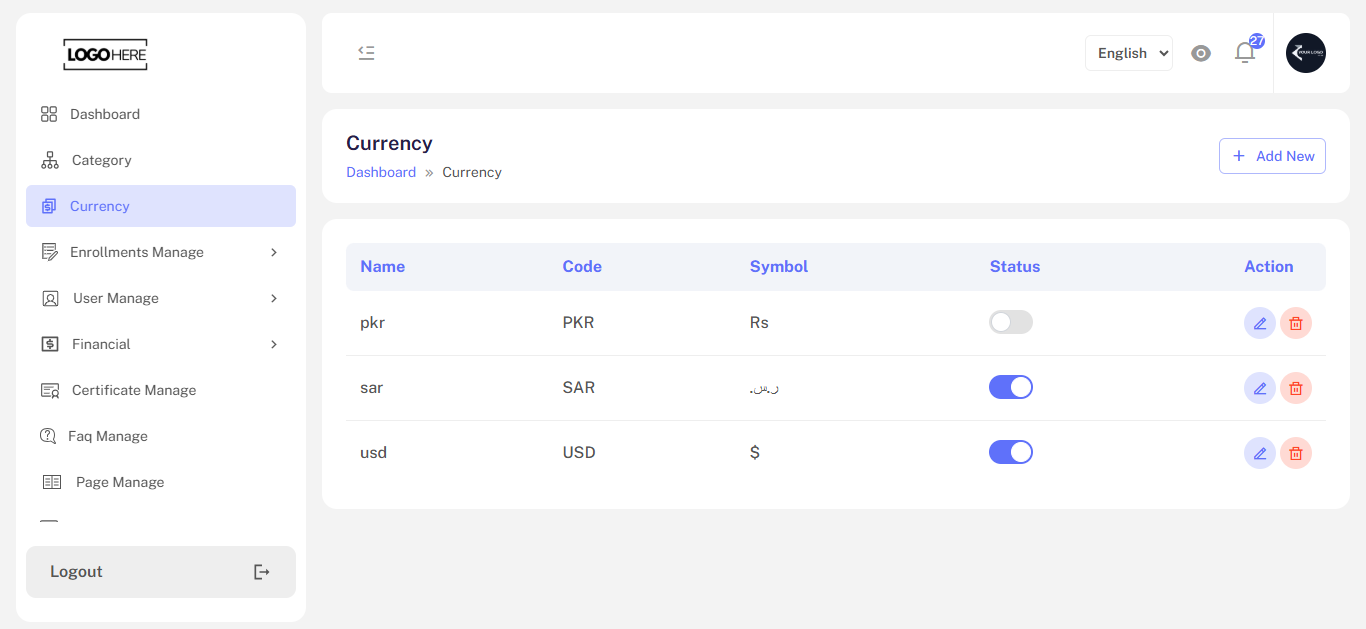The image size is (1366, 629).
Task: Click the trash icon in usd row
Action: [1296, 453]
